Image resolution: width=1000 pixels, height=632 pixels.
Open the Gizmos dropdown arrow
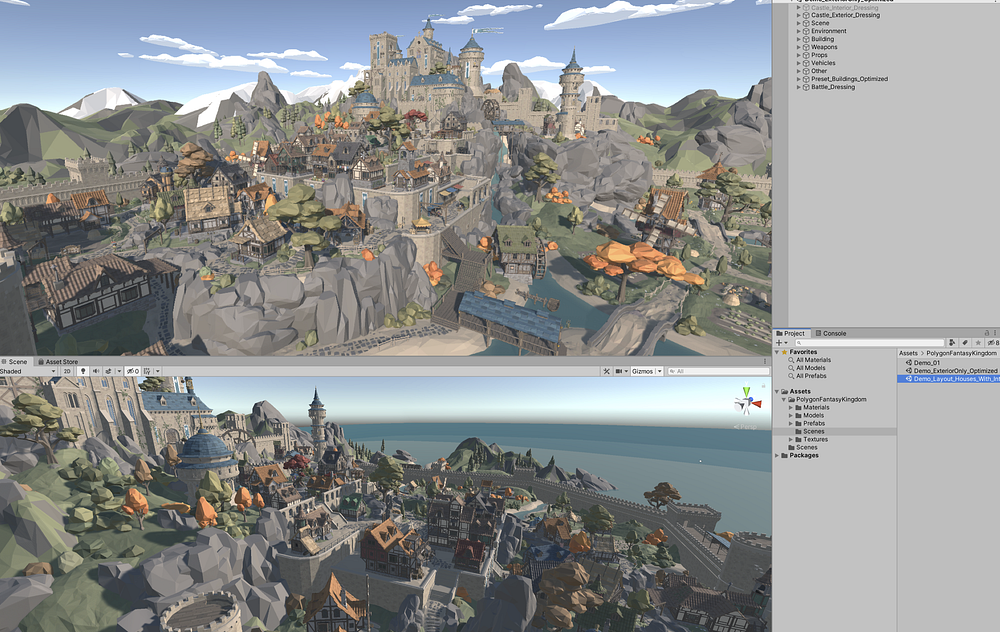659,371
